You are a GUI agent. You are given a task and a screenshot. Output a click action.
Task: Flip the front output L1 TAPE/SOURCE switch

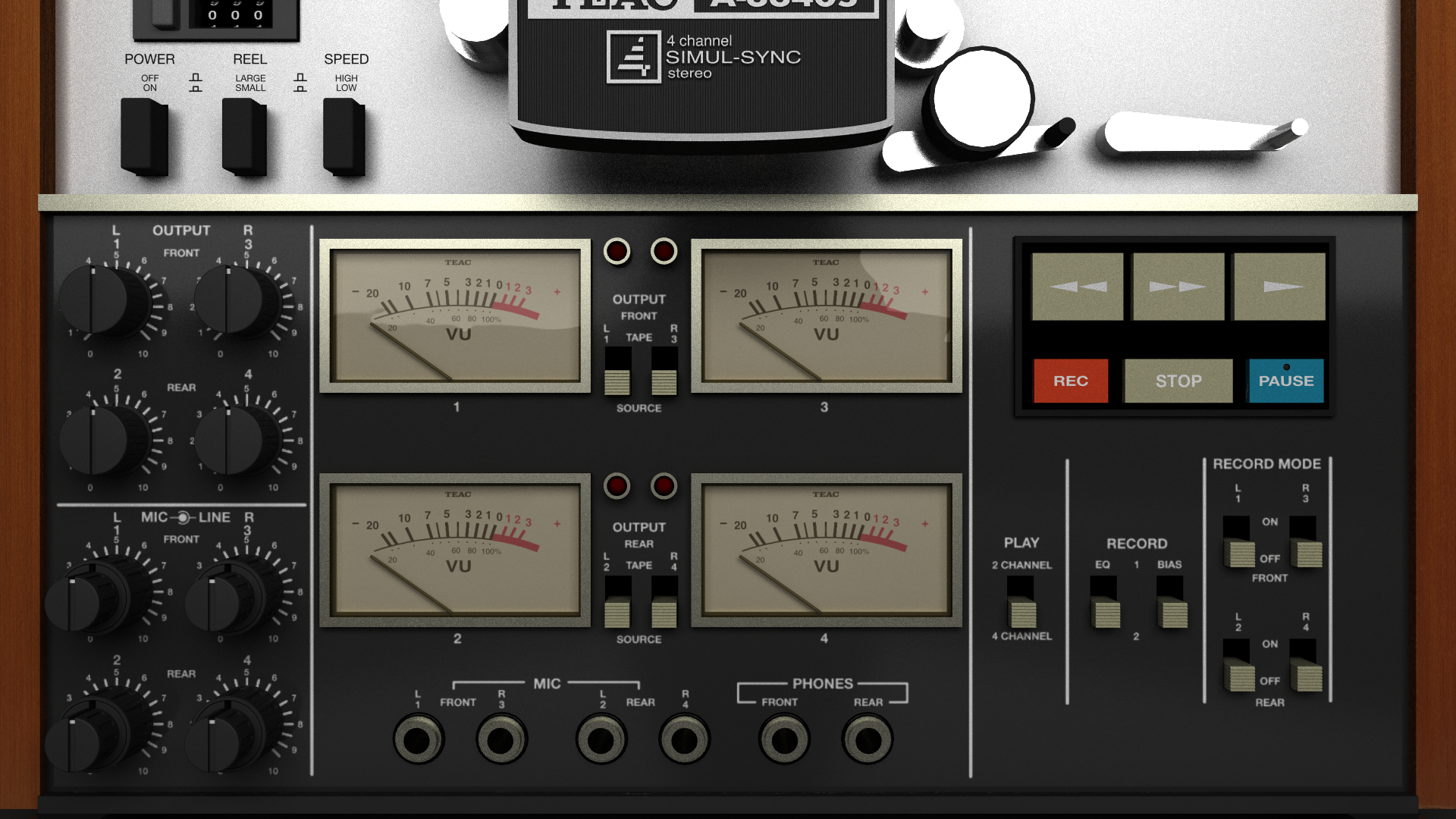tap(617, 371)
